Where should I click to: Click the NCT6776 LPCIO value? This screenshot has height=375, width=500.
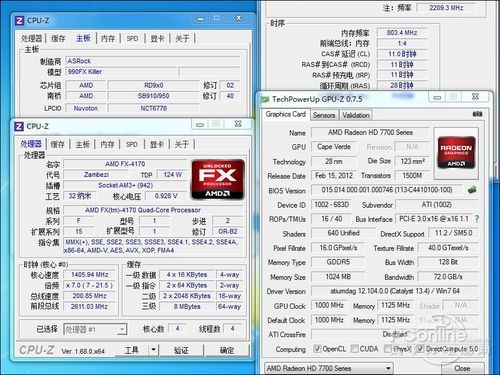(x=154, y=108)
